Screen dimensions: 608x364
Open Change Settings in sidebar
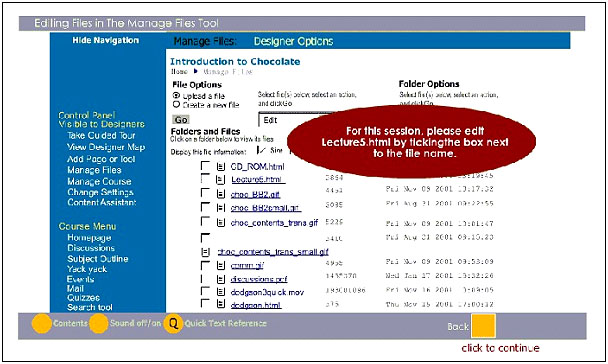100,192
